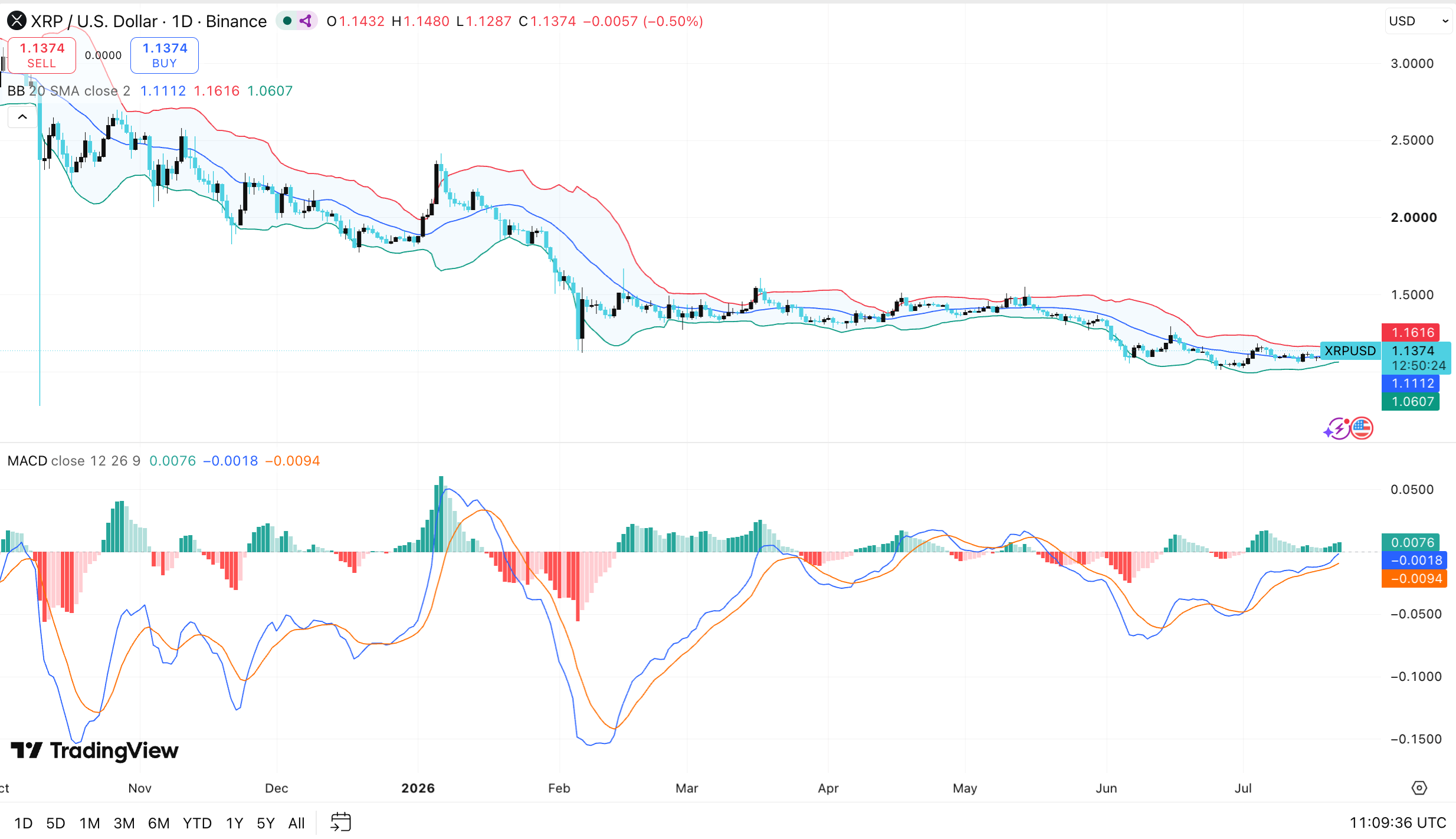Screen dimensions: 1456x839
Task: Click the BB upper value 1.1616 in legend
Action: 217,91
